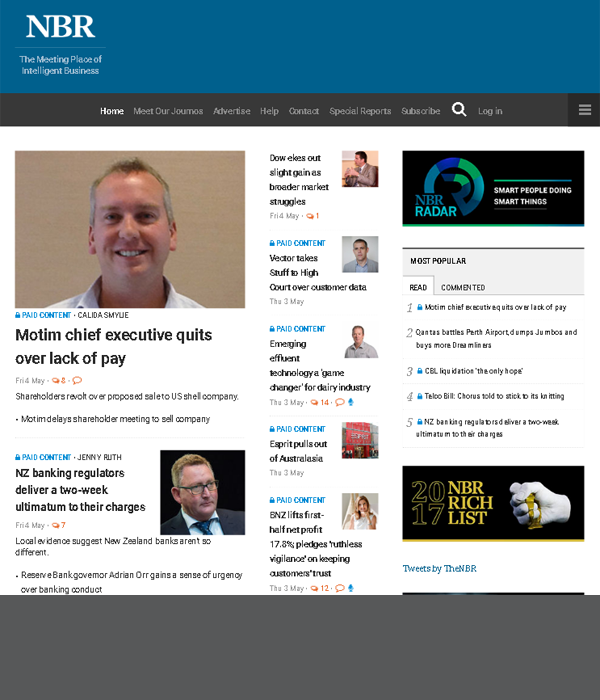Click the Log in link
600x700 pixels.
coord(490,111)
